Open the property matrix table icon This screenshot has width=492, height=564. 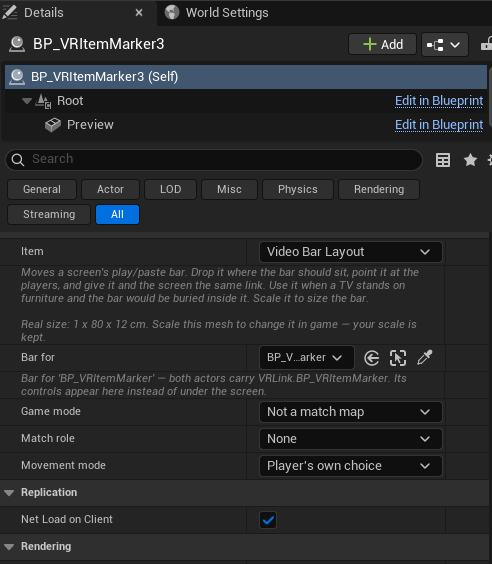click(443, 160)
